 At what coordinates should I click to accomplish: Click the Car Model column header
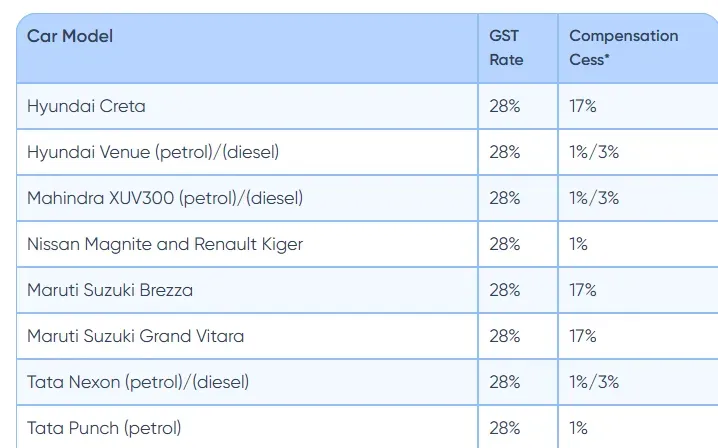click(70, 36)
